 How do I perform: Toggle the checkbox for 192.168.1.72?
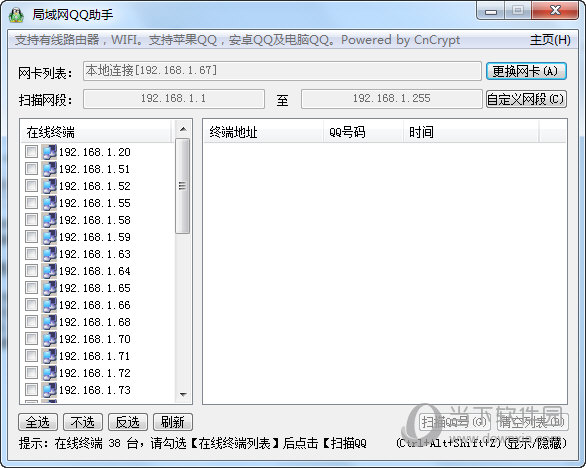click(31, 373)
